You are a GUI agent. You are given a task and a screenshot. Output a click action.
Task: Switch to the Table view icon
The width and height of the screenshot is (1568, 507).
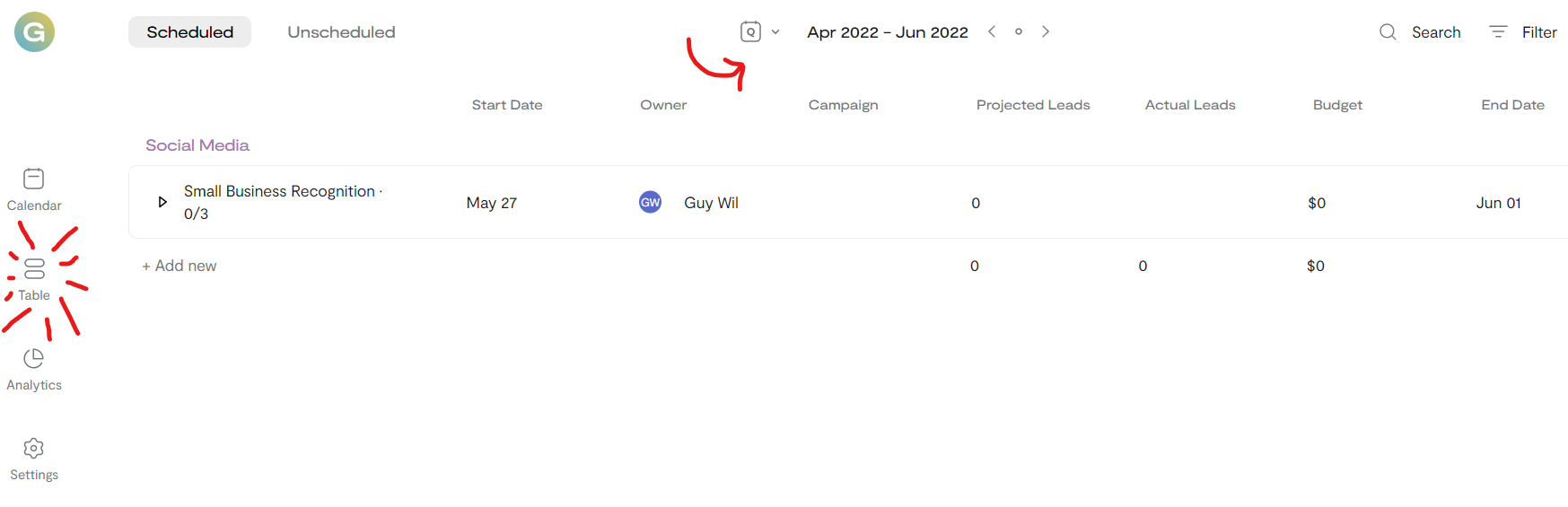pos(34,268)
